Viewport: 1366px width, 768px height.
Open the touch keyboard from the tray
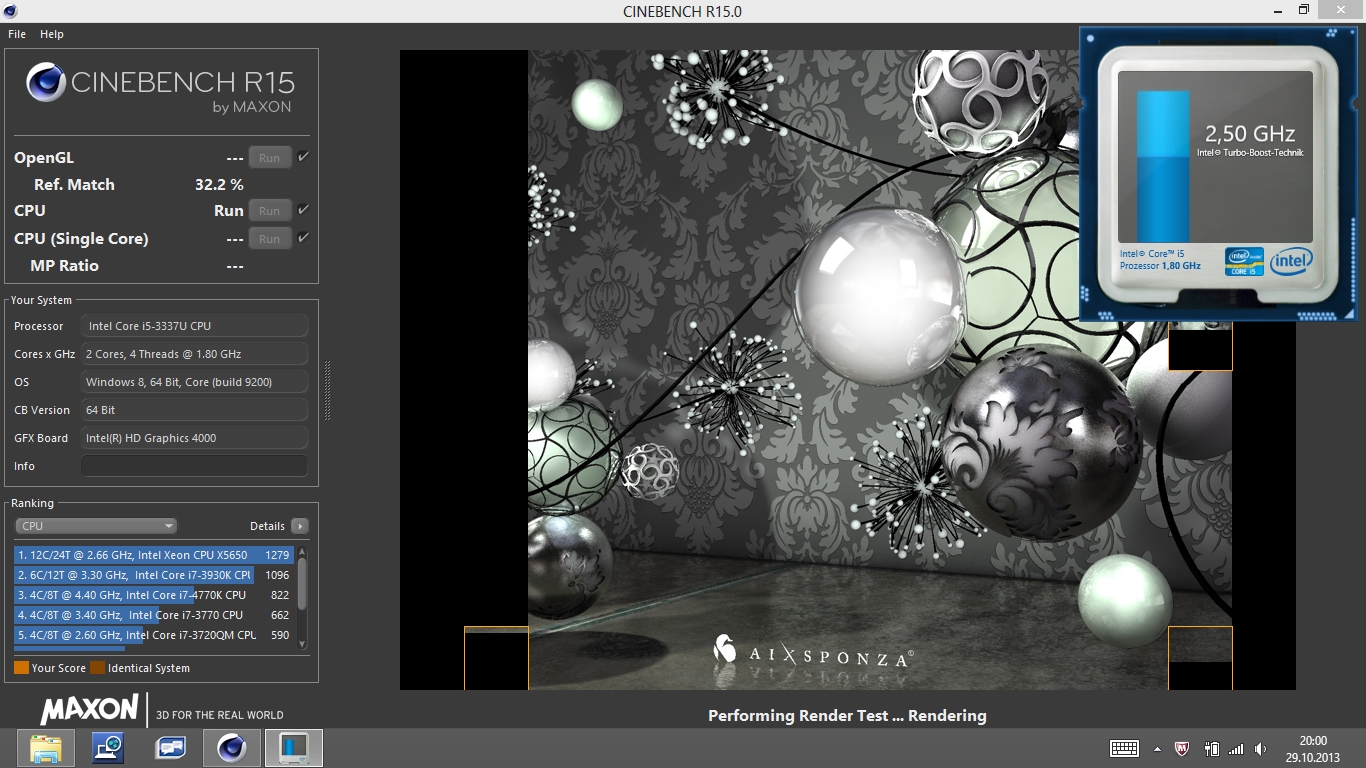1125,748
